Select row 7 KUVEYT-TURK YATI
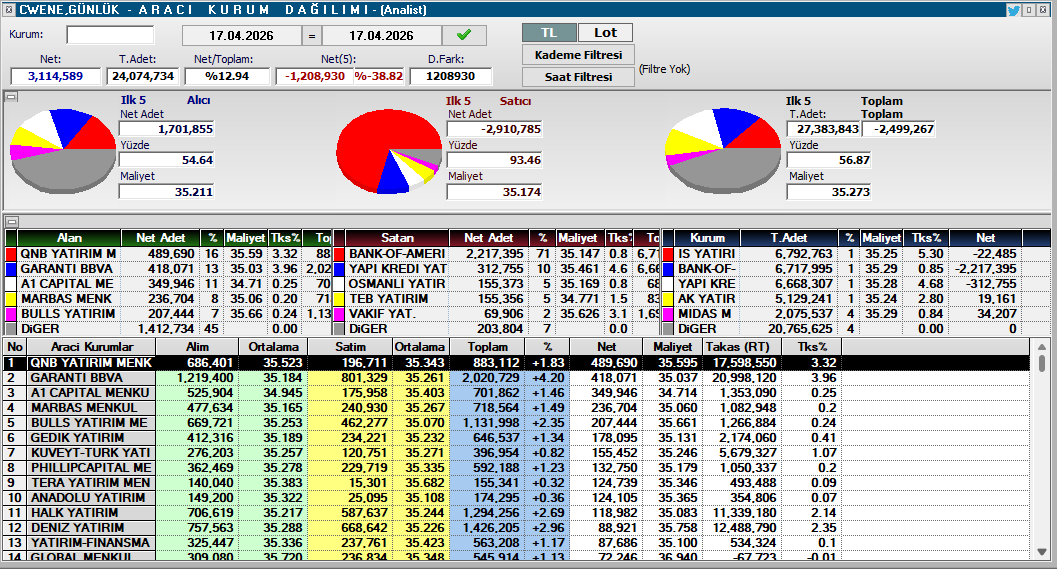 [x=516, y=452]
